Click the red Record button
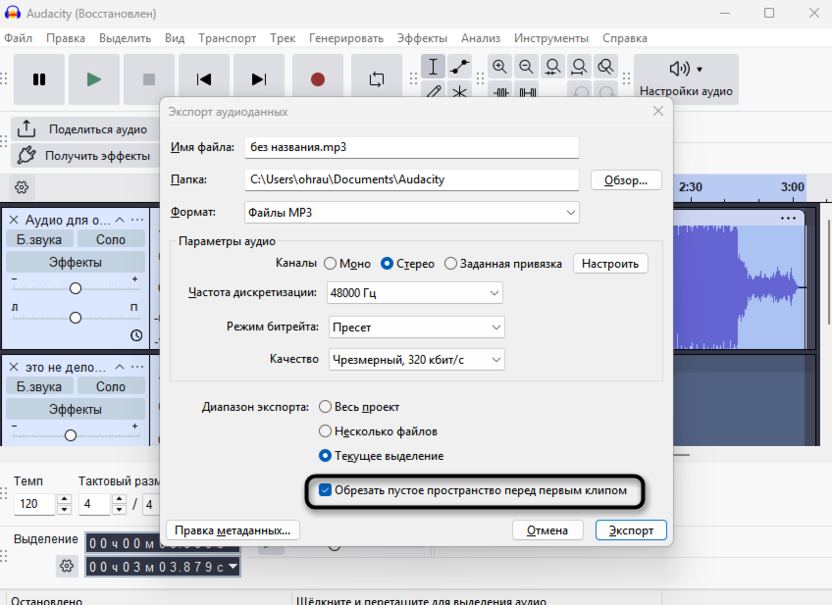This screenshot has height=605, width=832. click(318, 80)
